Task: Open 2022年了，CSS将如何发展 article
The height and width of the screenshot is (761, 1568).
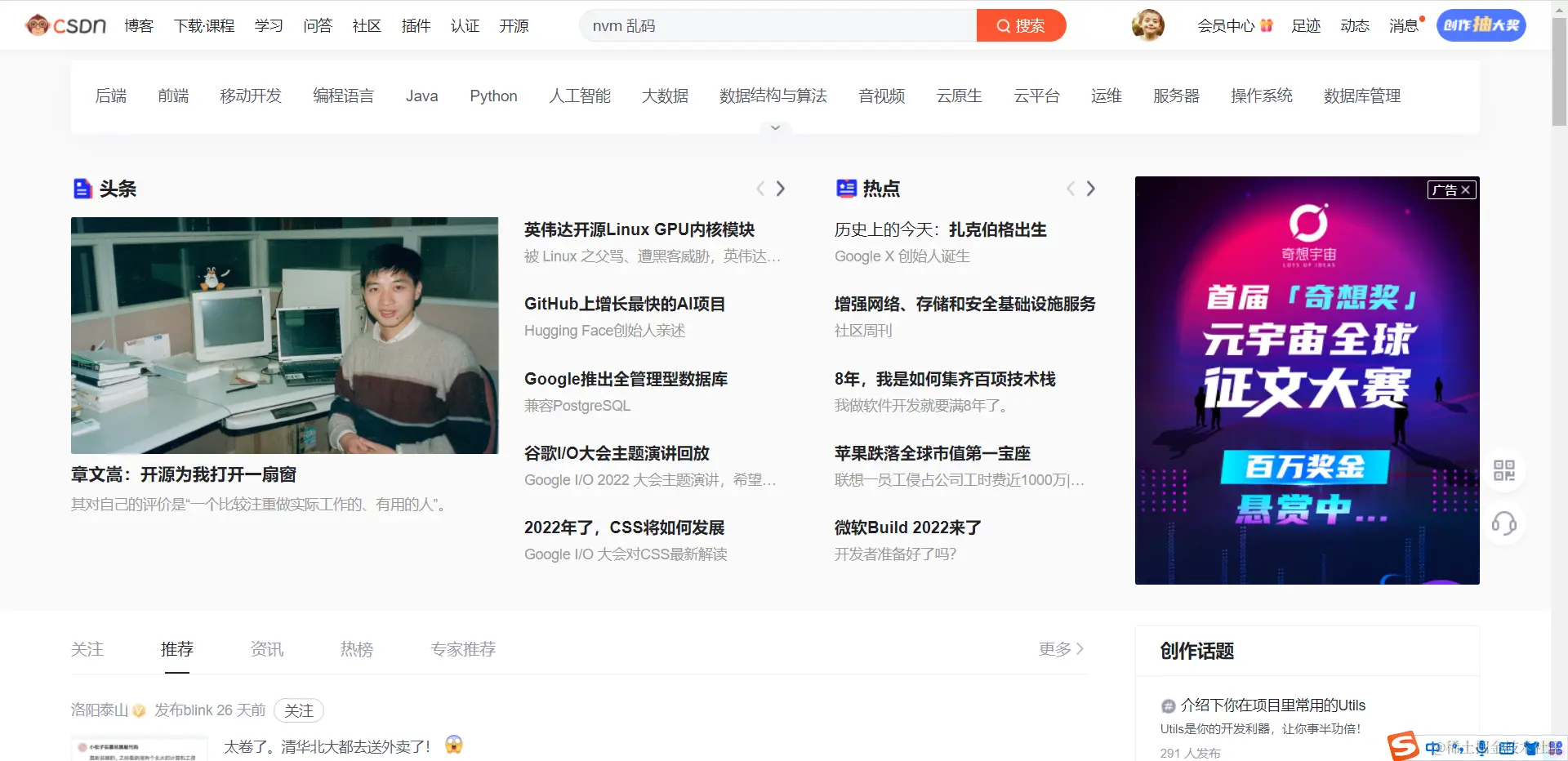Action: [625, 527]
